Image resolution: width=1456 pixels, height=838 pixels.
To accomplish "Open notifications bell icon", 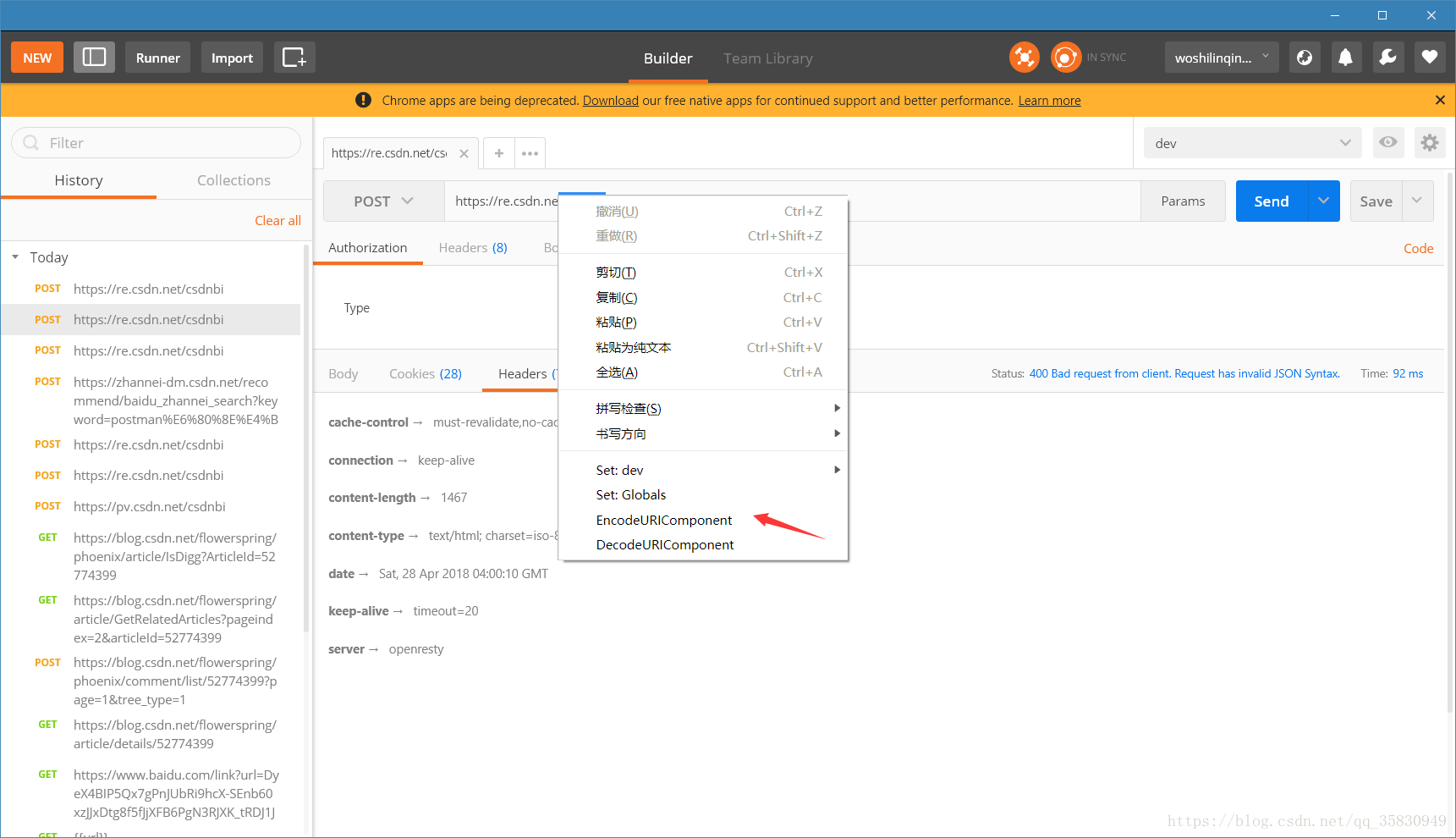I will 1345,58.
